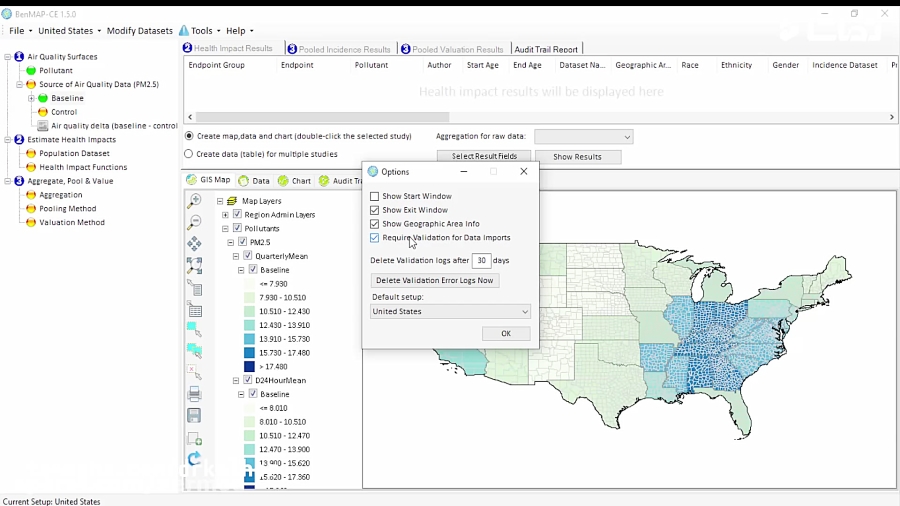Refresh the map with blue arrow icon
This screenshot has height=506, width=900.
point(195,459)
